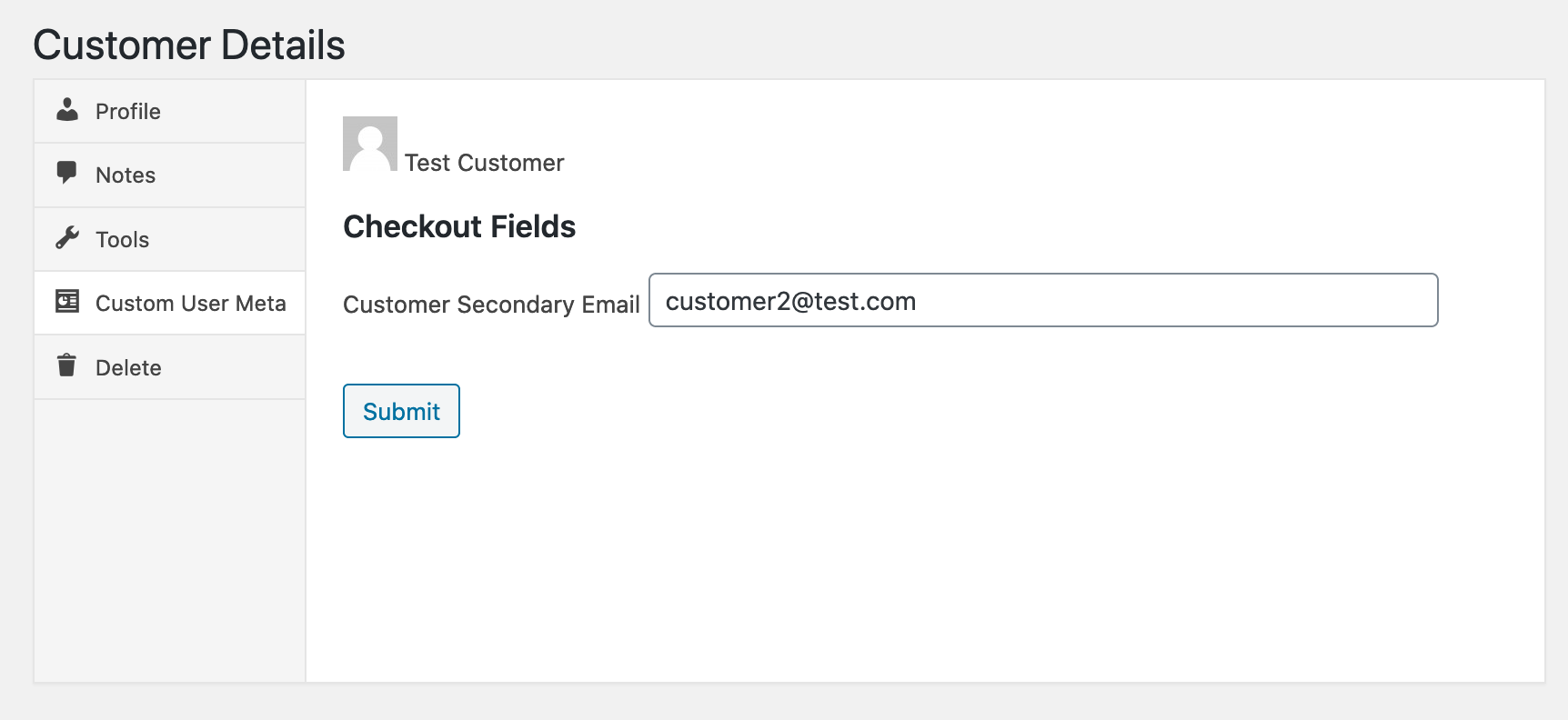Click the Customer Secondary Email label
This screenshot has height=720, width=1568.
pos(491,305)
